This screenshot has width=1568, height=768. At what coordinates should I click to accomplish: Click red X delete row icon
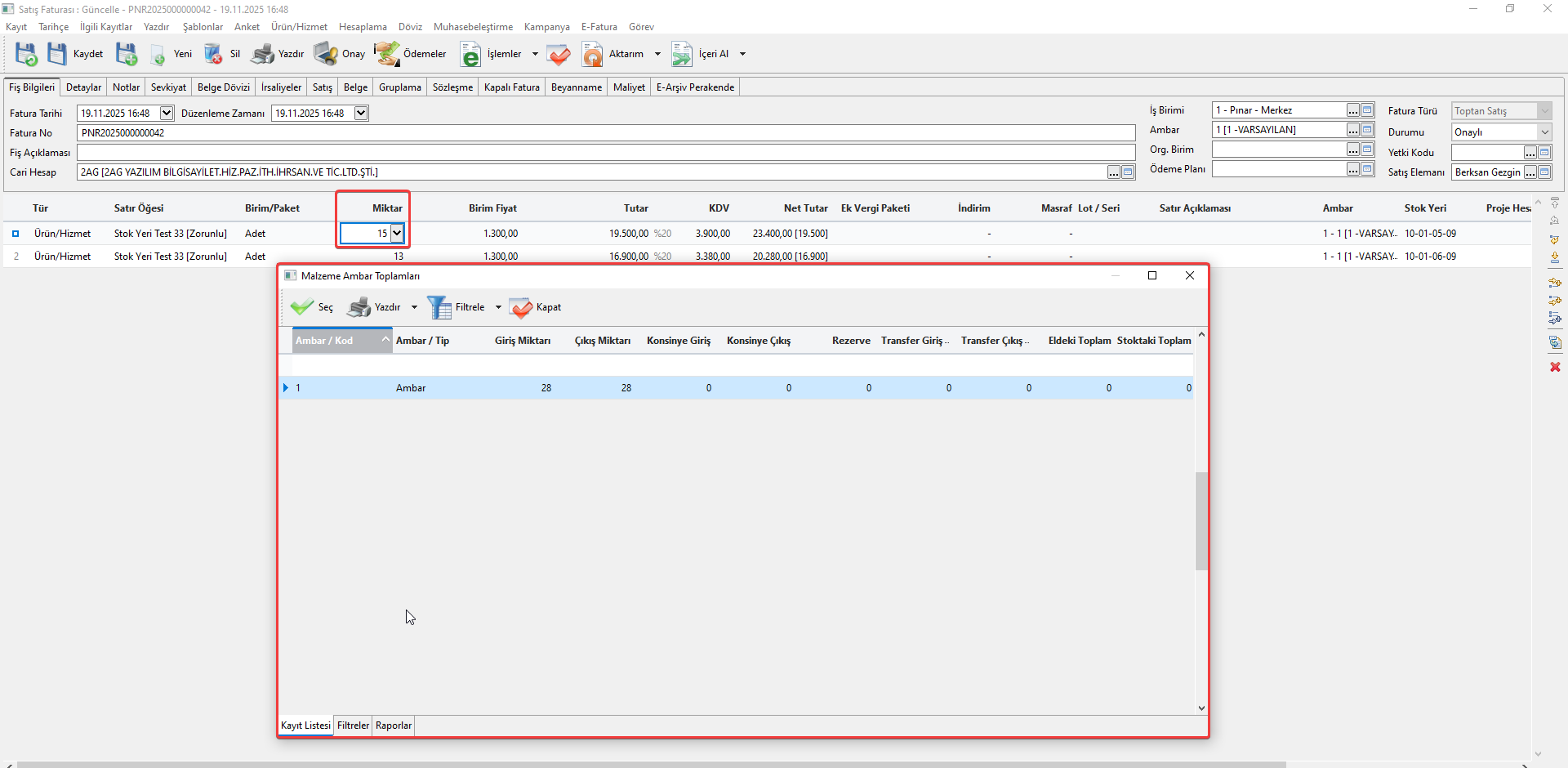point(1555,367)
